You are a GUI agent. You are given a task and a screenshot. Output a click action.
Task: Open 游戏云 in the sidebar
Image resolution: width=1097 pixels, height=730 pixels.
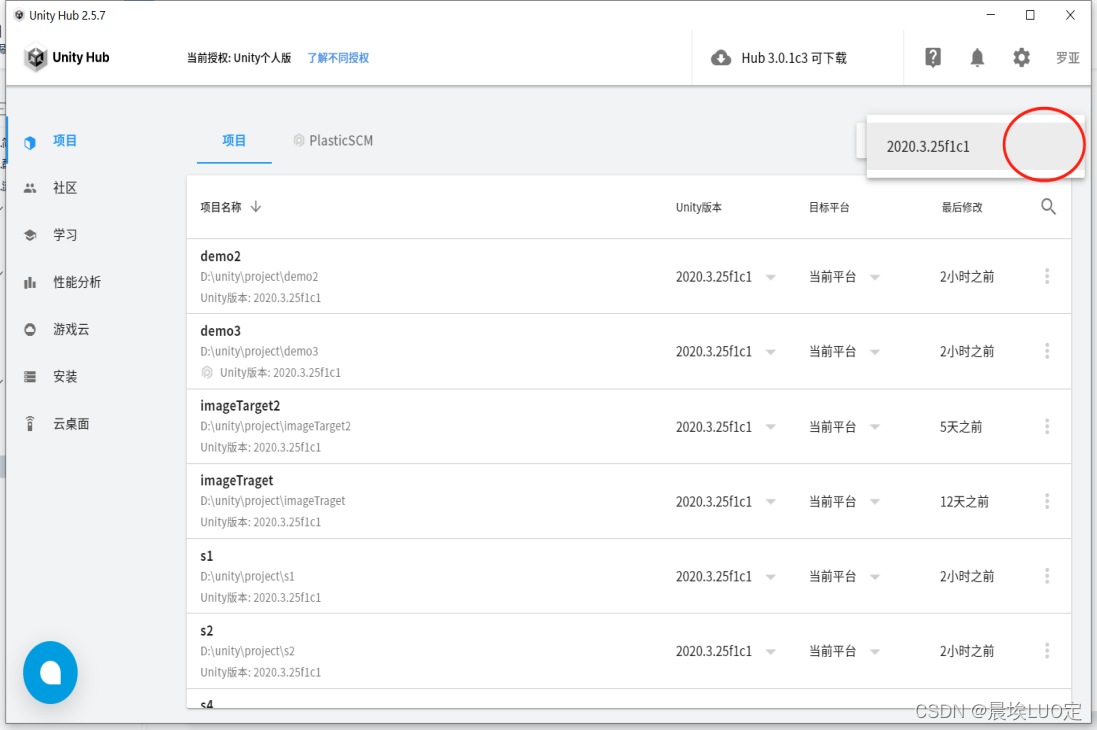click(71, 329)
